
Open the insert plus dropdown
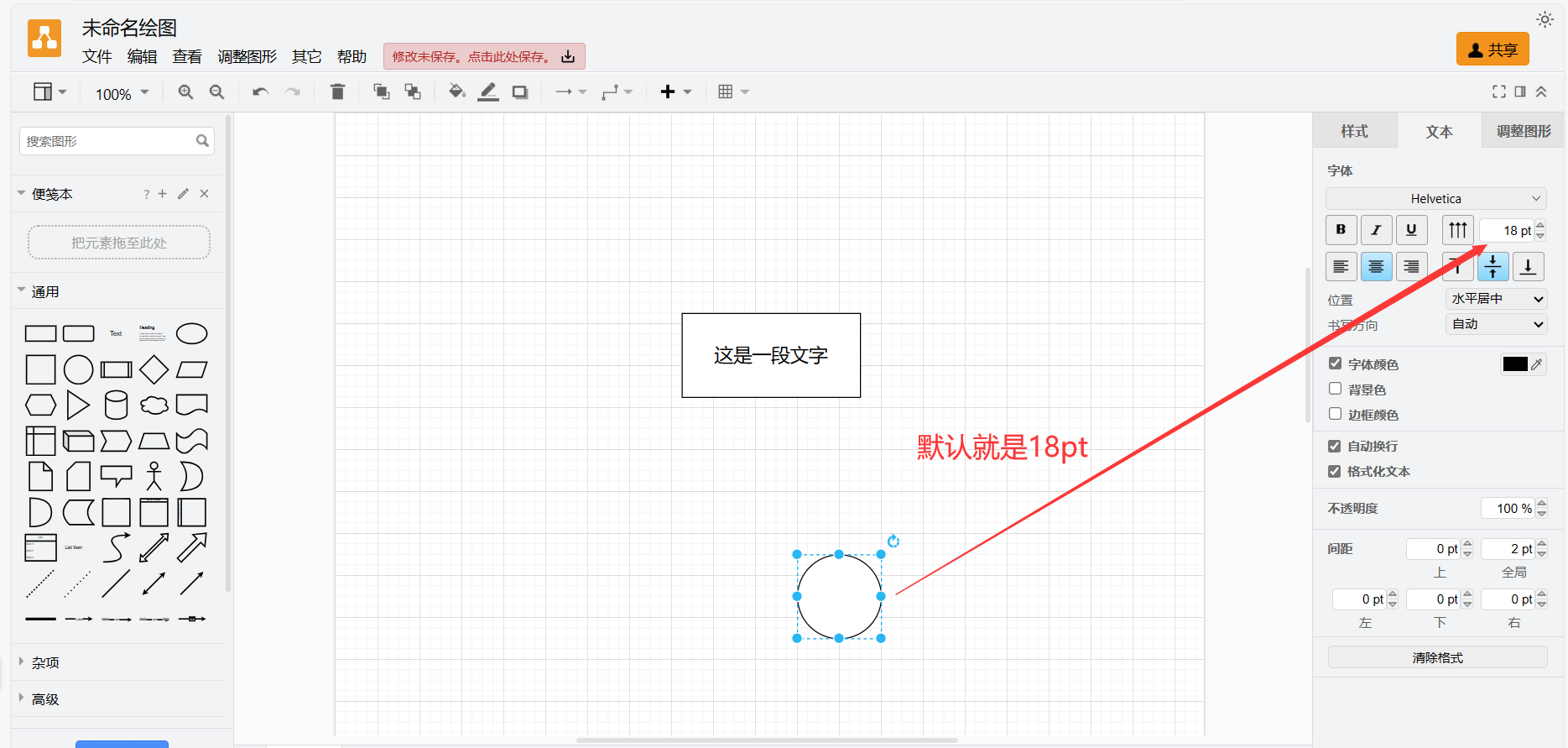675,92
